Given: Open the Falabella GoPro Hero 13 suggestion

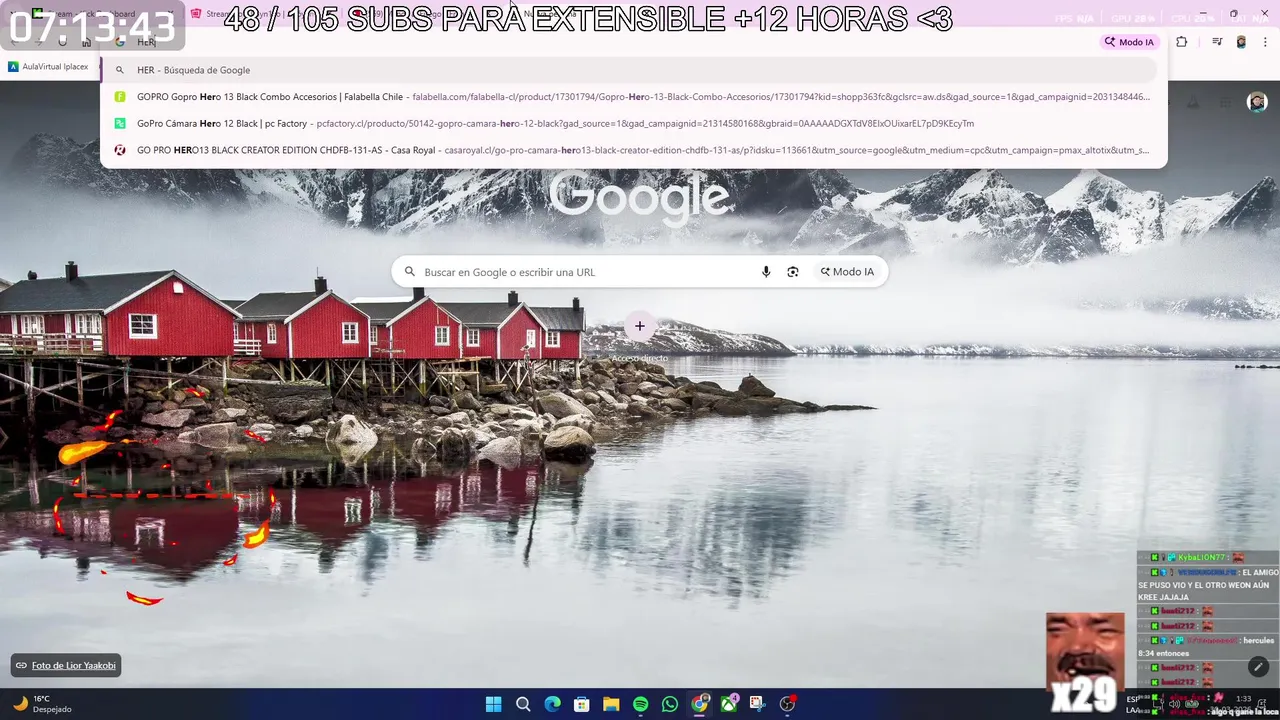Looking at the screenshot, I should click(x=629, y=97).
